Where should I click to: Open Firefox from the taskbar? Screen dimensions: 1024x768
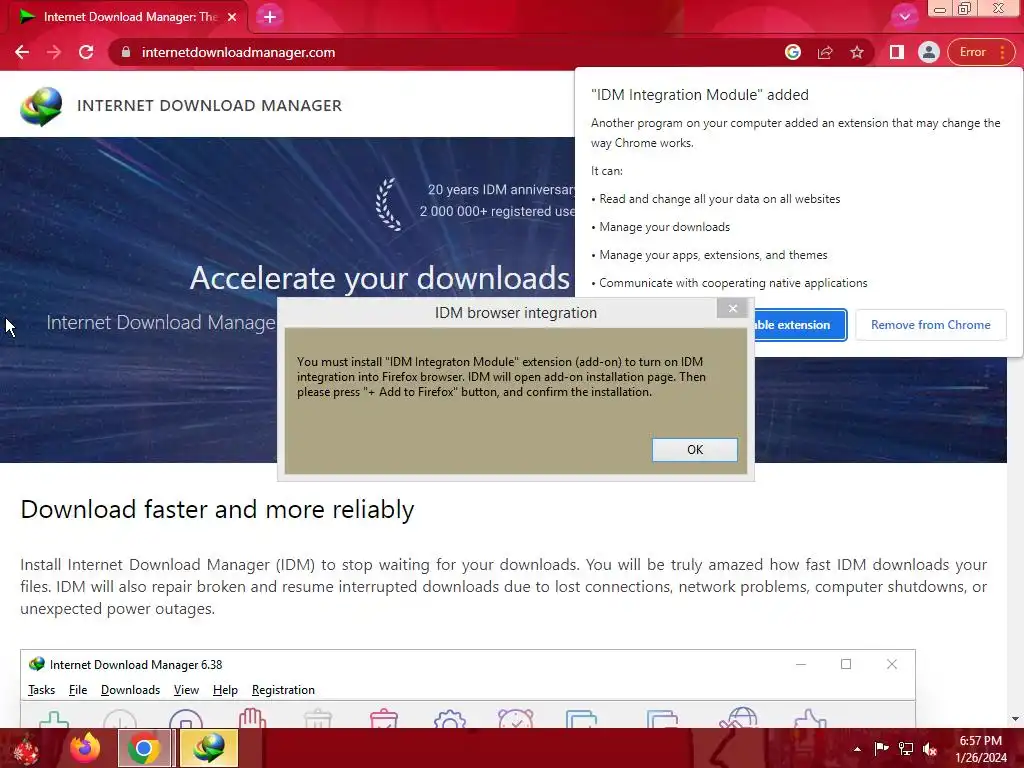85,748
